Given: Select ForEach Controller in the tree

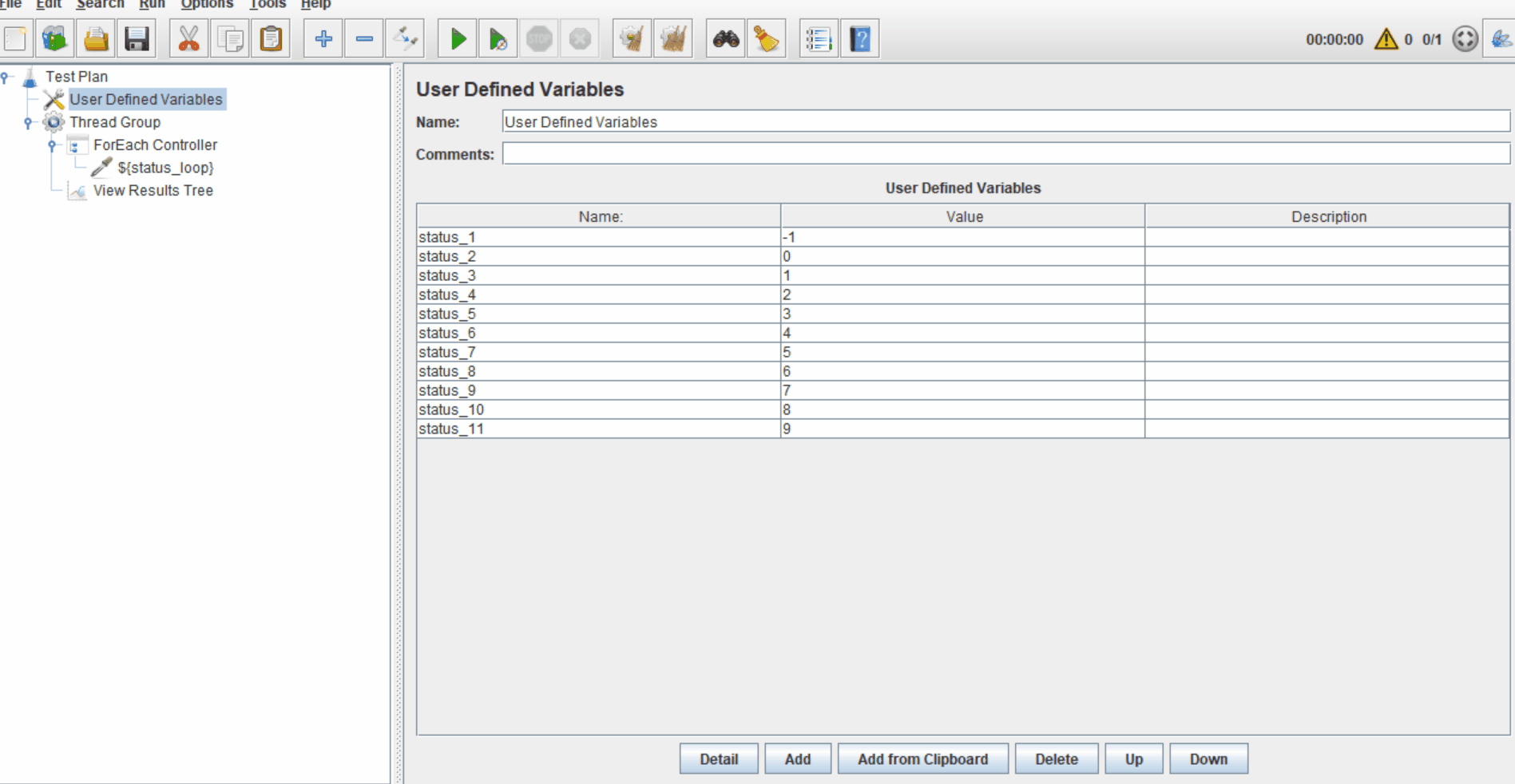Looking at the screenshot, I should pos(155,145).
